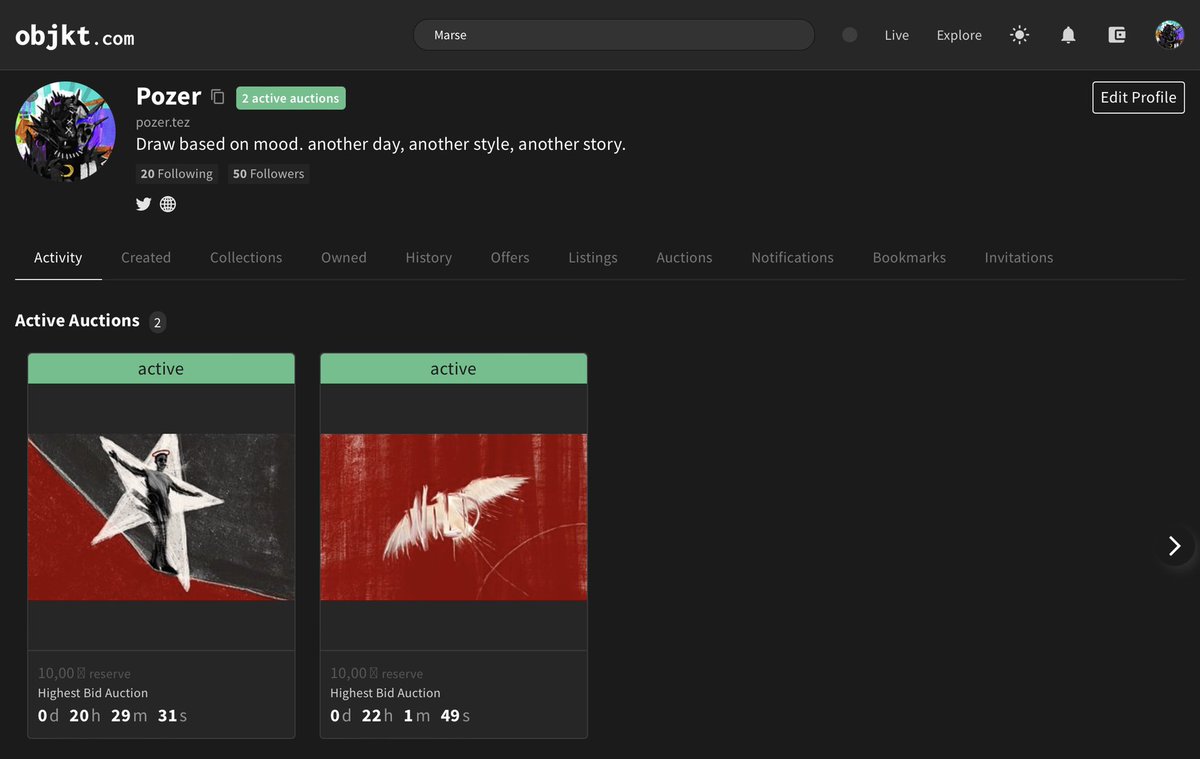The width and height of the screenshot is (1200, 759).
Task: Open the objkt.com home logo
Action: (75, 37)
